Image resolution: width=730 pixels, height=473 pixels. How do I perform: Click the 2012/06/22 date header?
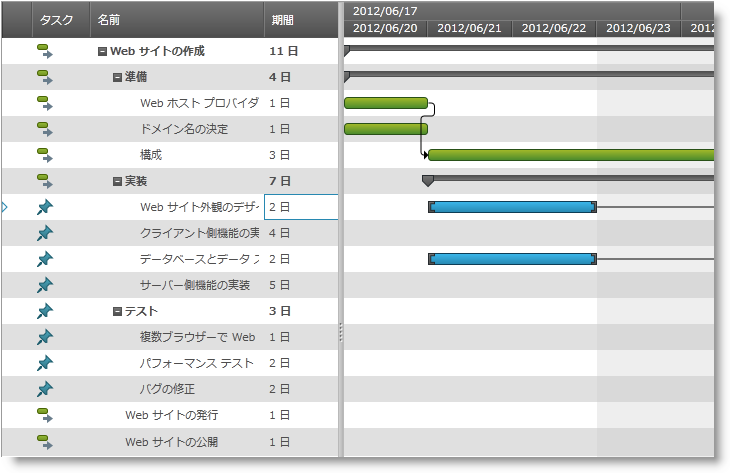[x=554, y=28]
